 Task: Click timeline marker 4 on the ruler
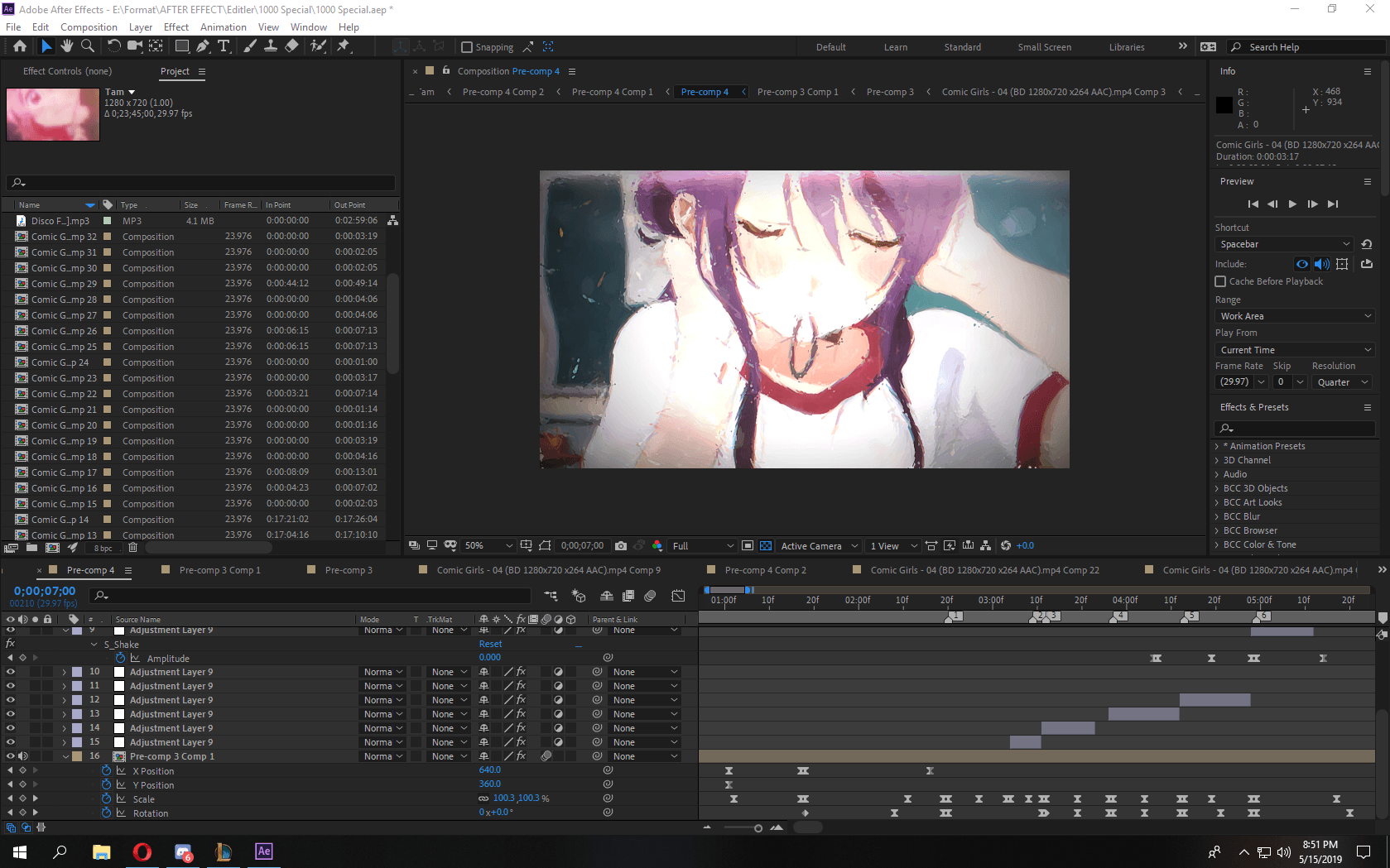pyautogui.click(x=1119, y=616)
